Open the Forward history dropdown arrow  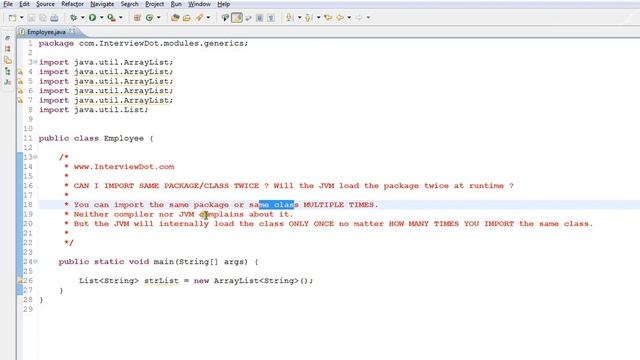[x=368, y=18]
